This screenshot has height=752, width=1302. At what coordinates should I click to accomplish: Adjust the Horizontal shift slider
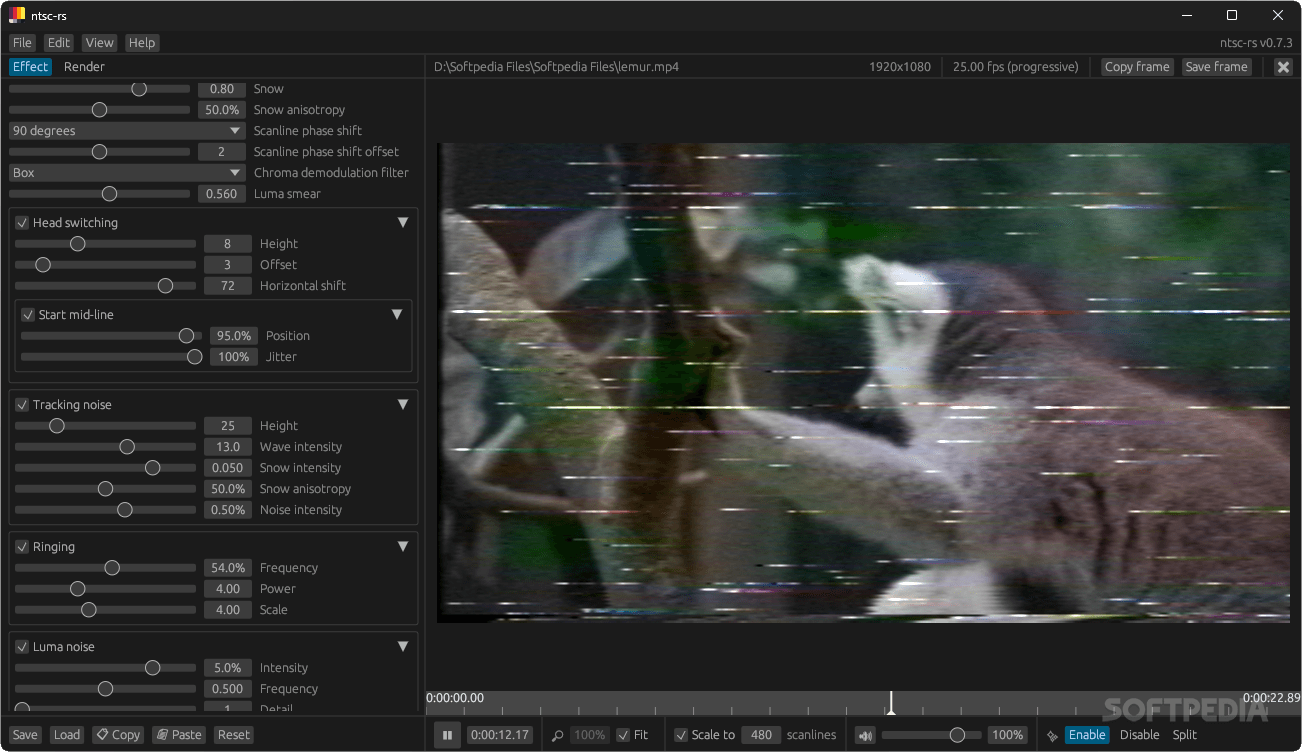click(106, 286)
